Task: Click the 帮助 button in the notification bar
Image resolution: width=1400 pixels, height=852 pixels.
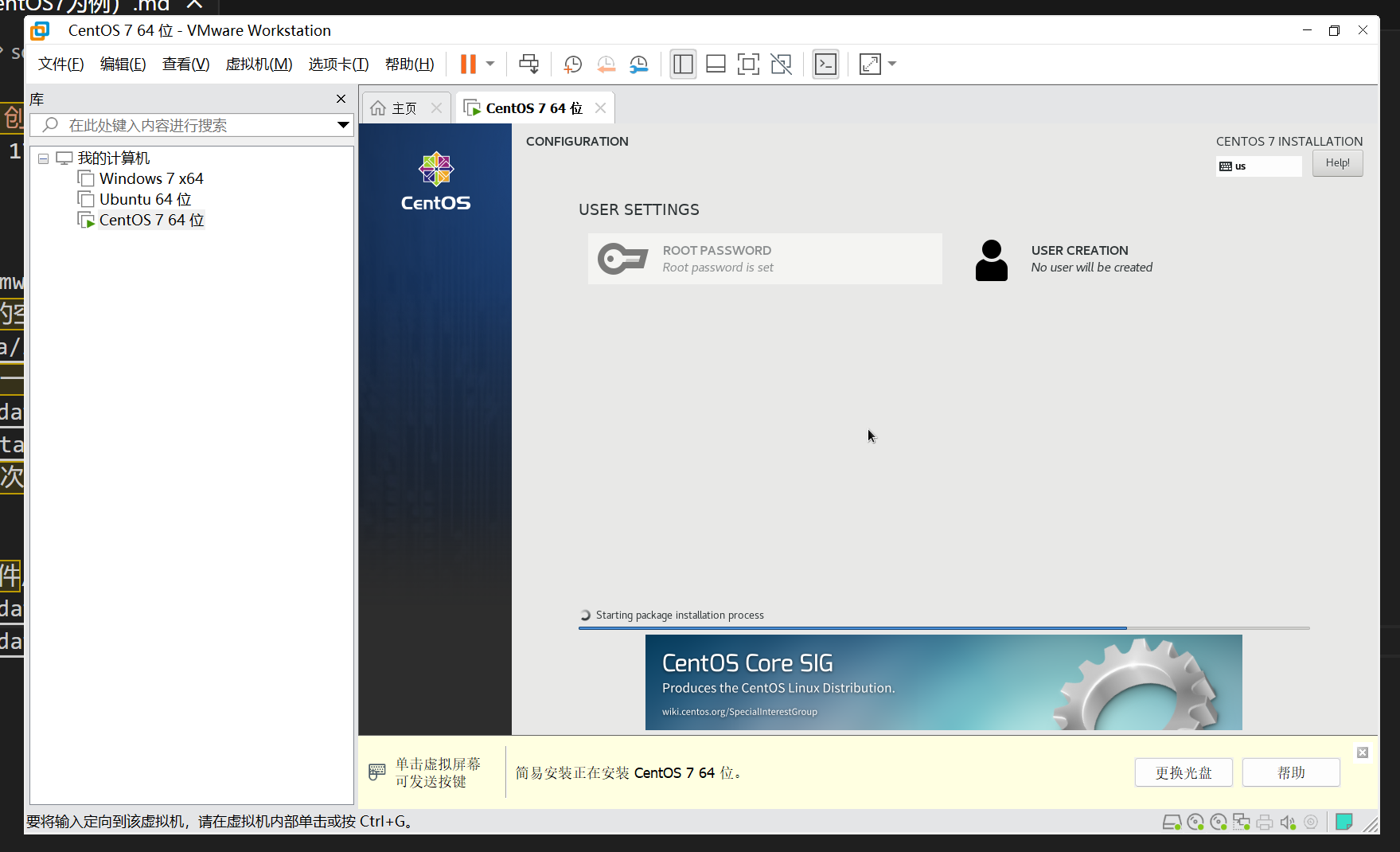Action: [1291, 772]
